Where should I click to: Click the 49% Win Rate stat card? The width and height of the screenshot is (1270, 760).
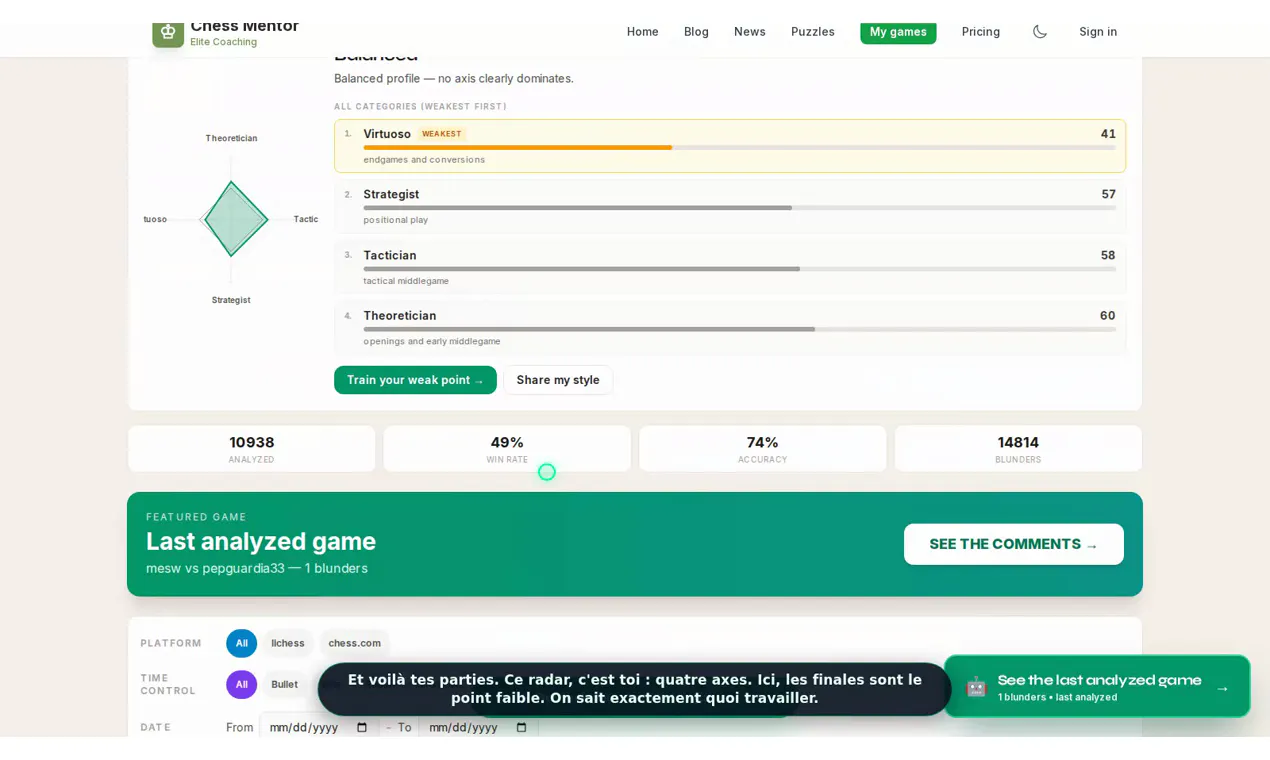tap(507, 448)
